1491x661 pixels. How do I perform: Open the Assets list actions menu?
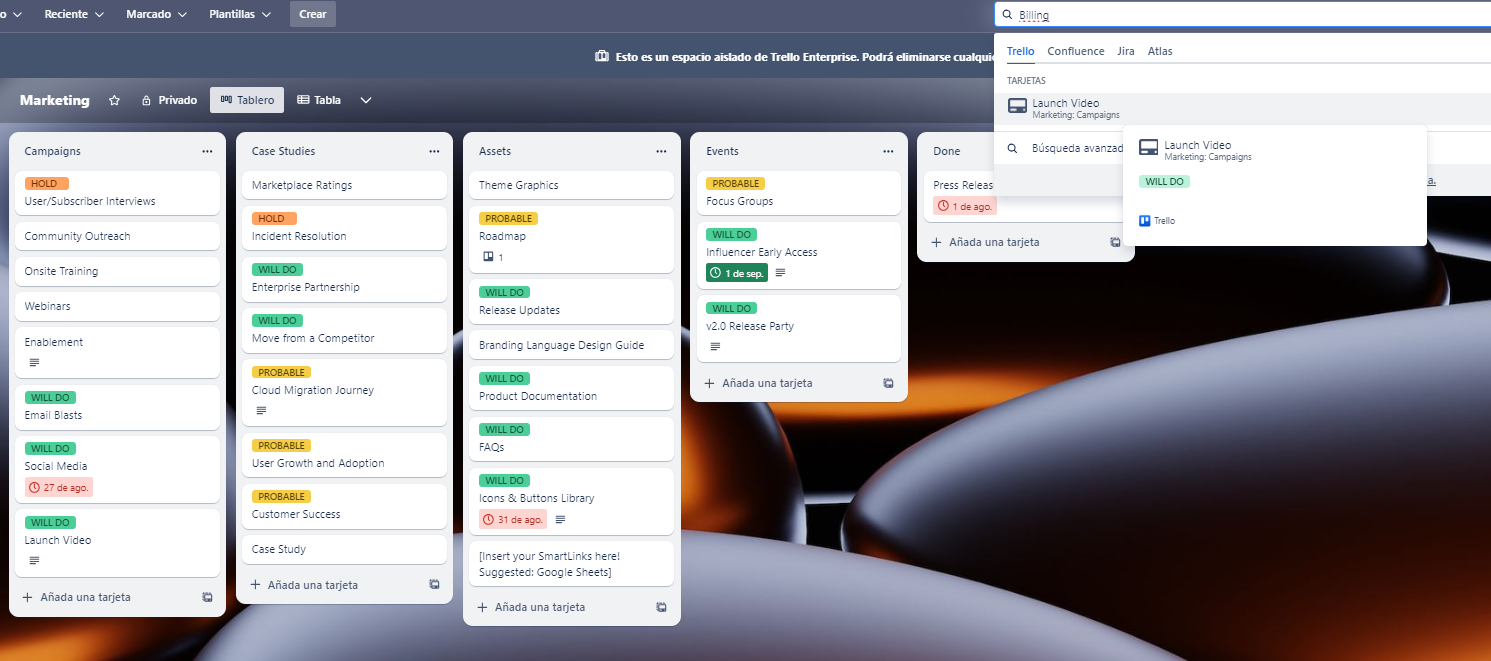[661, 151]
